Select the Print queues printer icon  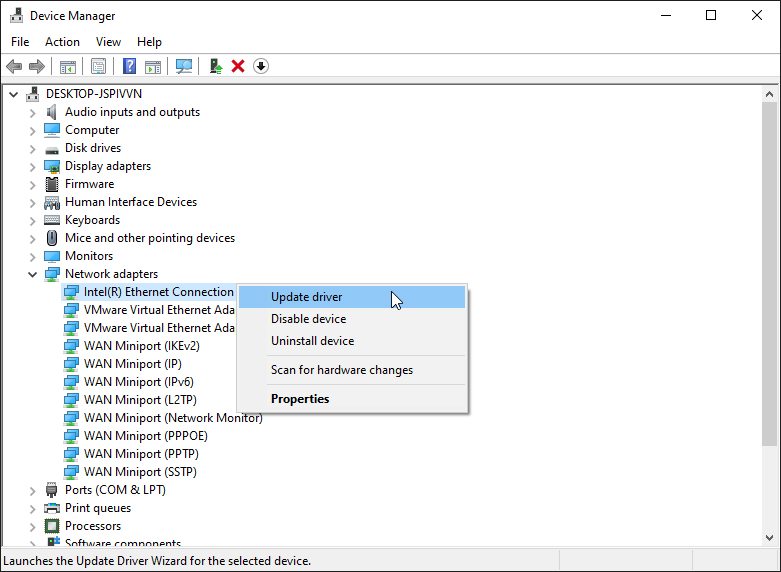click(x=52, y=508)
